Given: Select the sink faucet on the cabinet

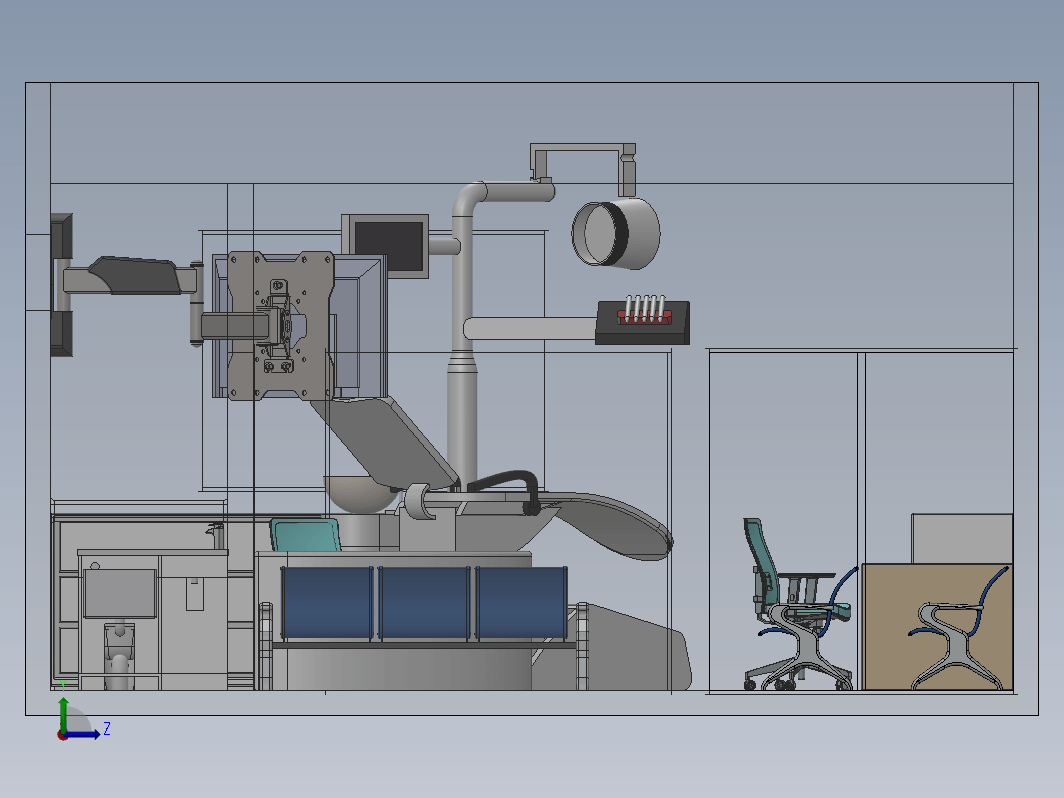Looking at the screenshot, I should pyautogui.click(x=216, y=535).
